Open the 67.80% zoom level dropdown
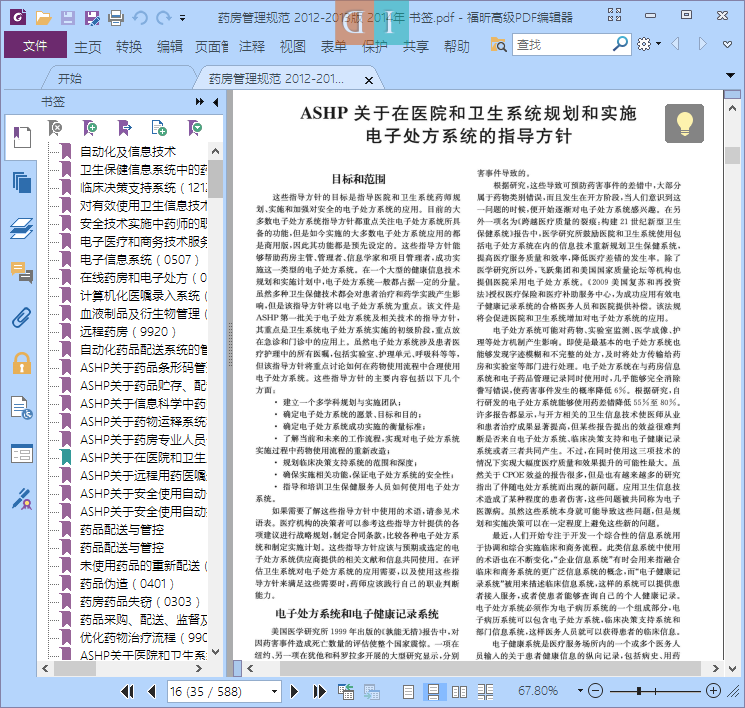 pyautogui.click(x=580, y=690)
